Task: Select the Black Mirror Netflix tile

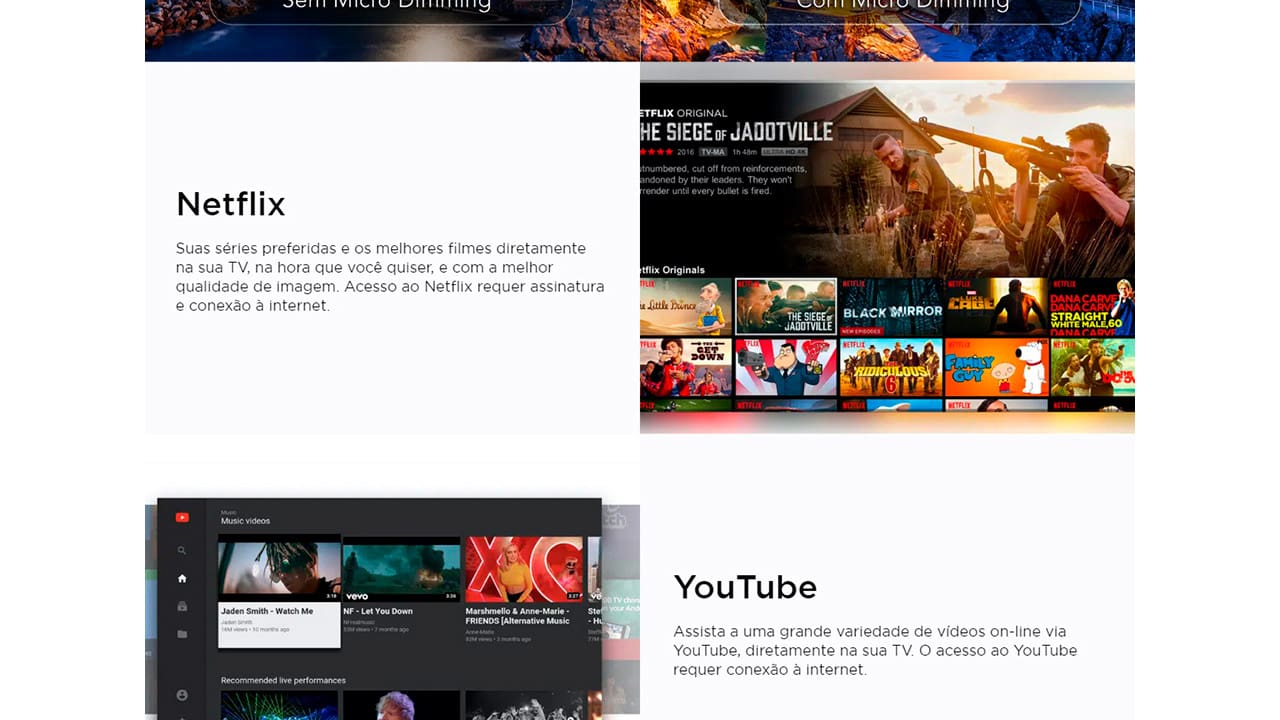Action: (891, 306)
